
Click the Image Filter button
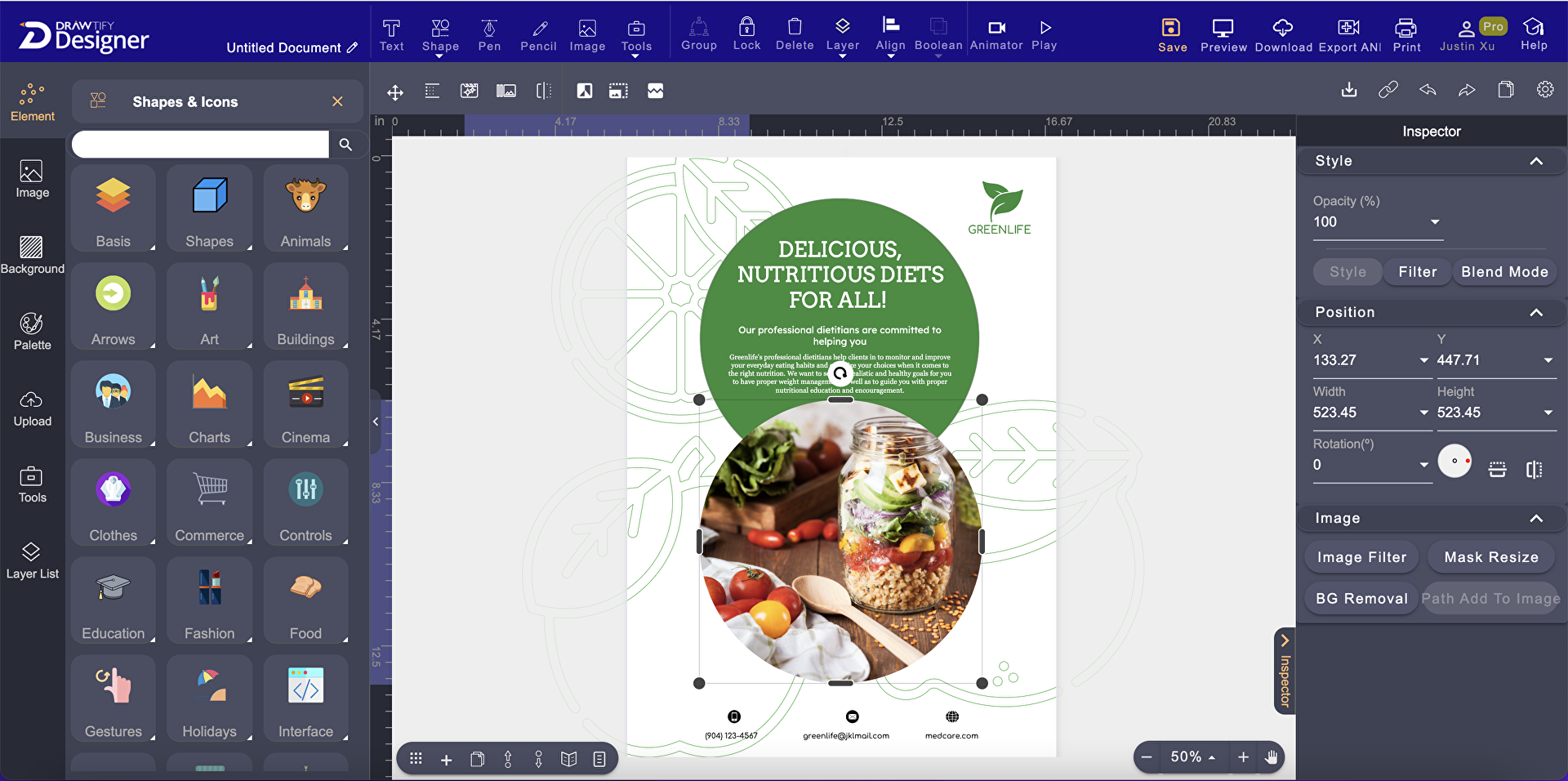[1361, 557]
